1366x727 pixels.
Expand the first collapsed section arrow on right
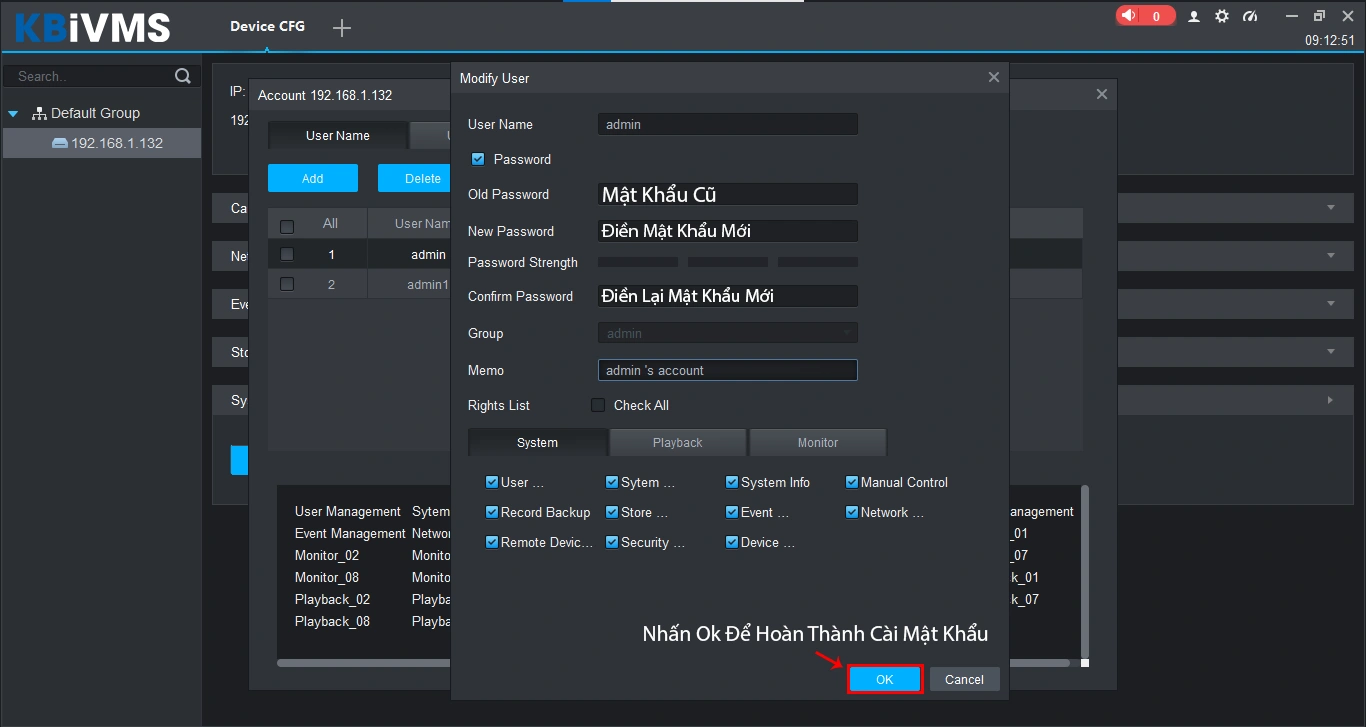1330,207
